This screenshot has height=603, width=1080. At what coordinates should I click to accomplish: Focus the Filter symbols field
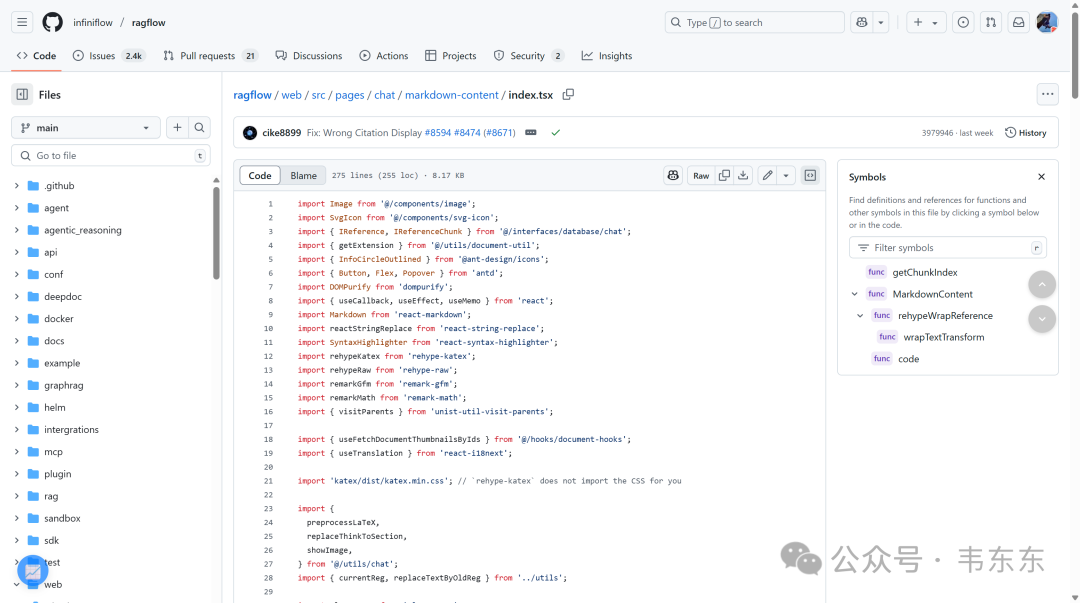[948, 247]
